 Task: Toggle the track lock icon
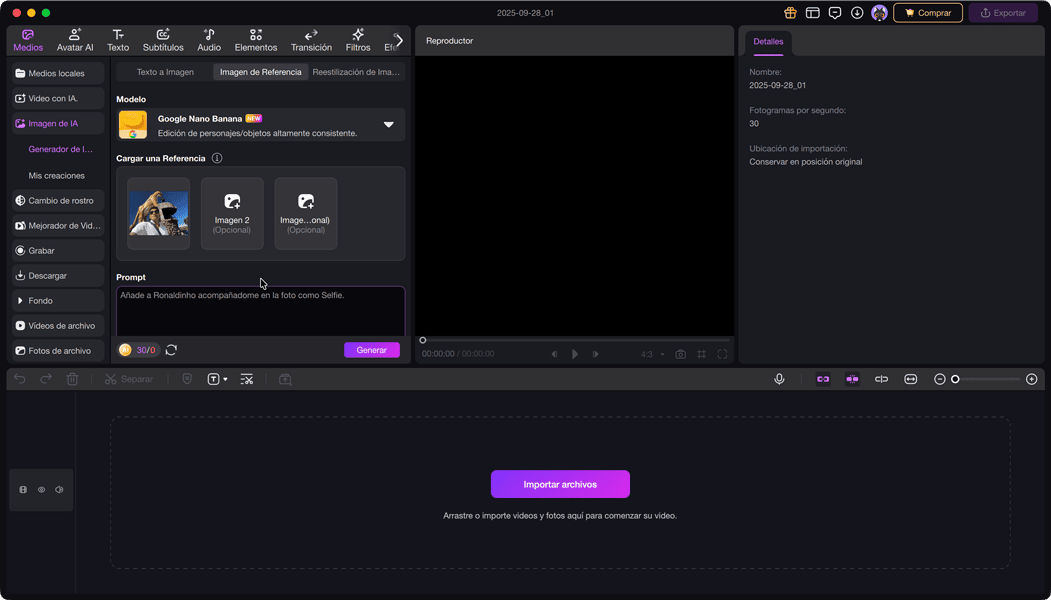pos(23,490)
